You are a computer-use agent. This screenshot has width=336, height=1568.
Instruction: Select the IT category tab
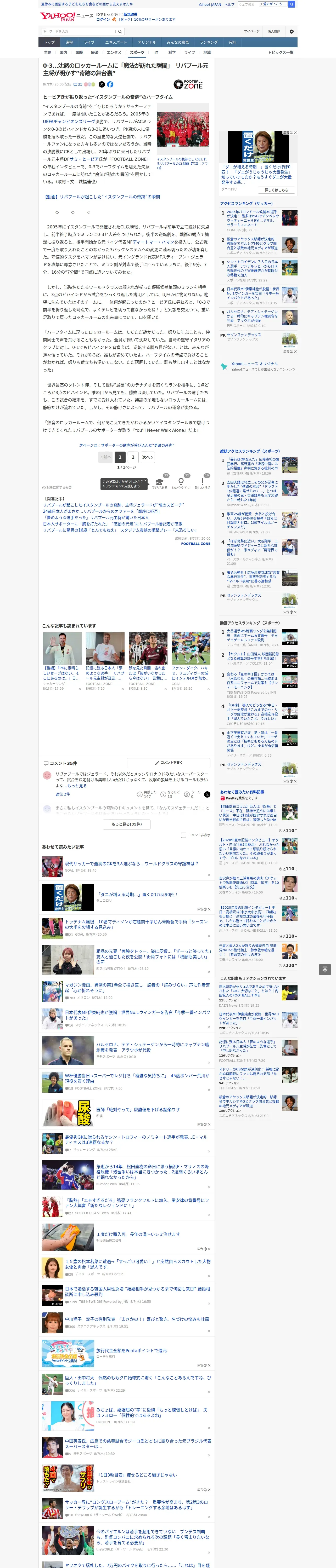[x=156, y=52]
